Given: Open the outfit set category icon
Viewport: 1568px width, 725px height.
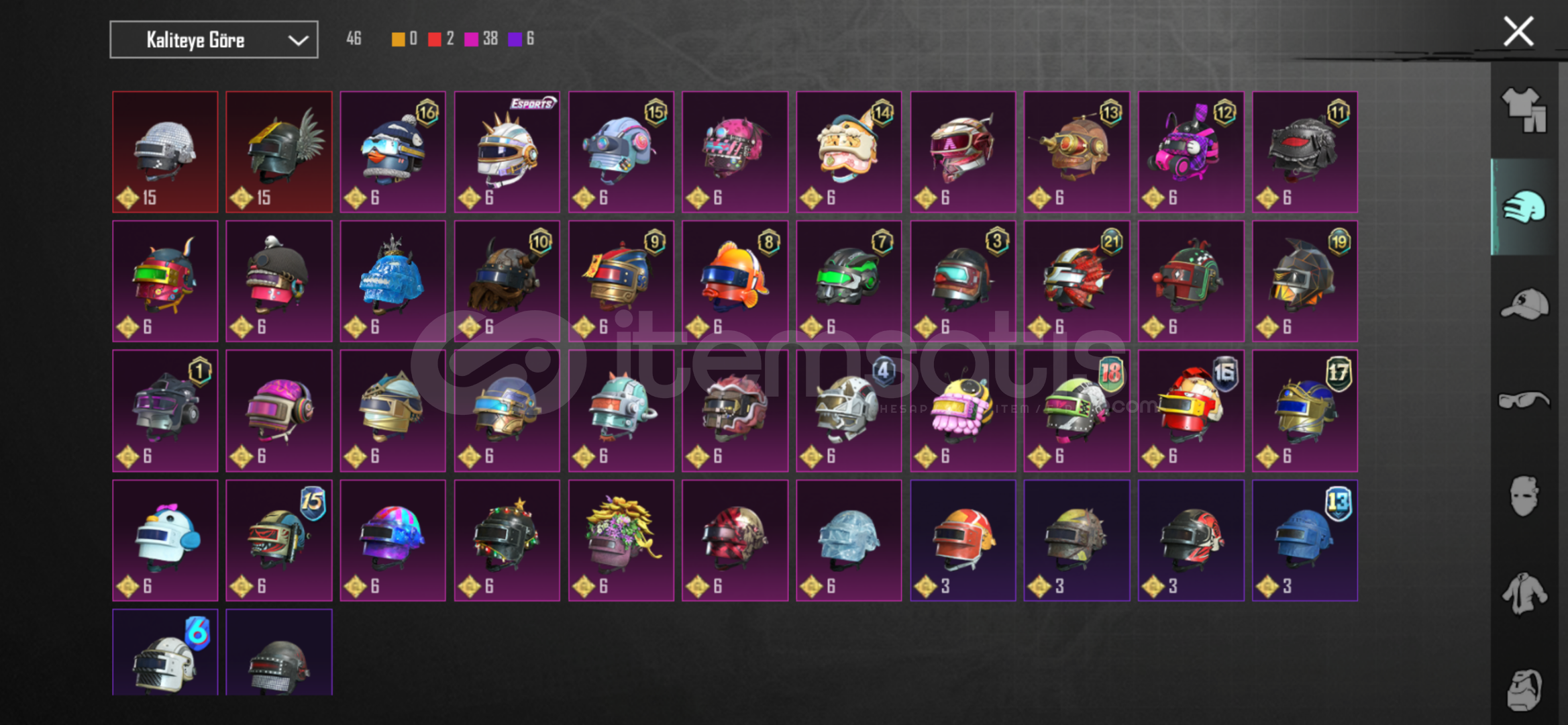Looking at the screenshot, I should (1523, 110).
